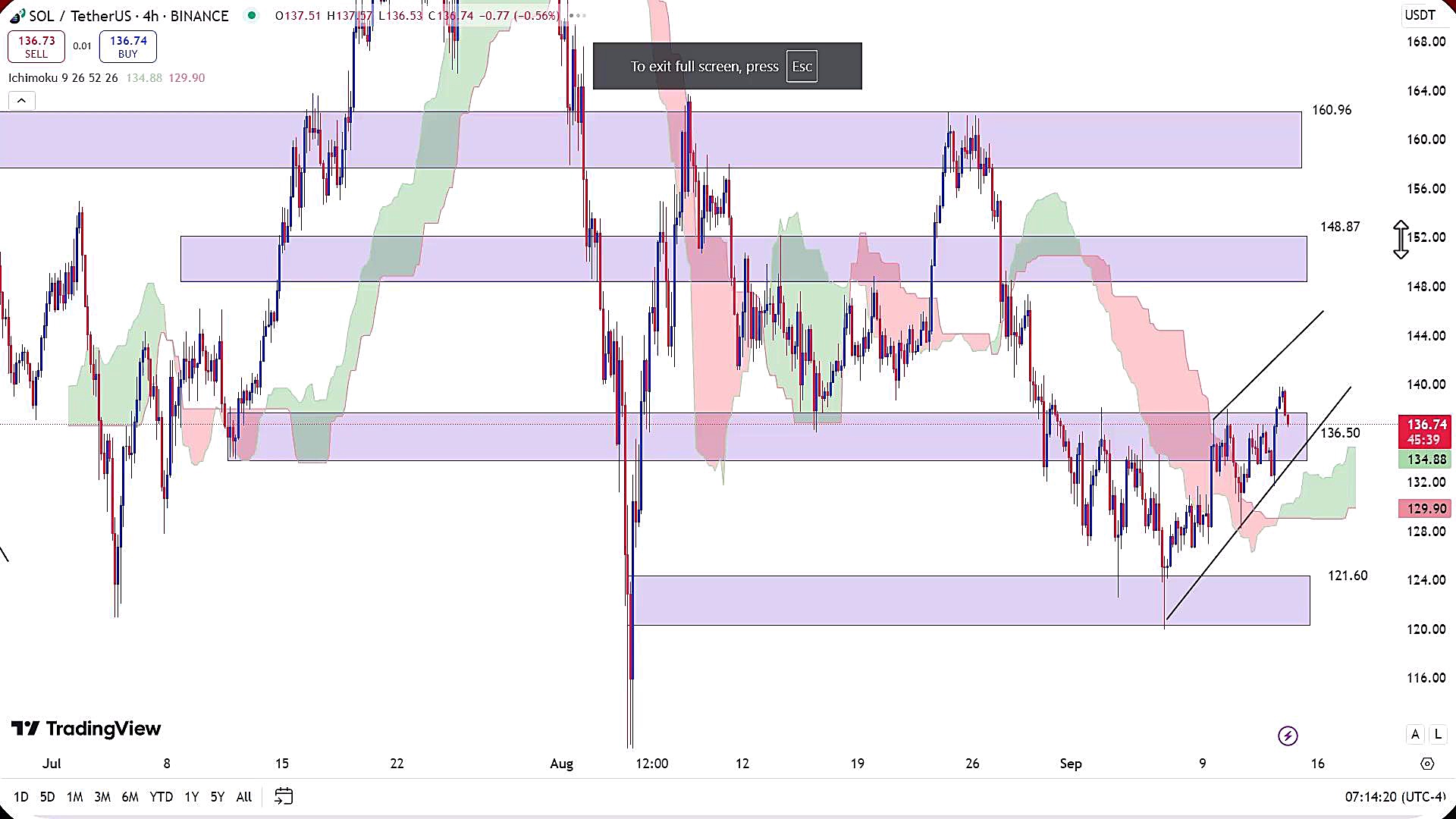Click the 121.60 price label
The width and height of the screenshot is (1456, 819).
coord(1348,576)
